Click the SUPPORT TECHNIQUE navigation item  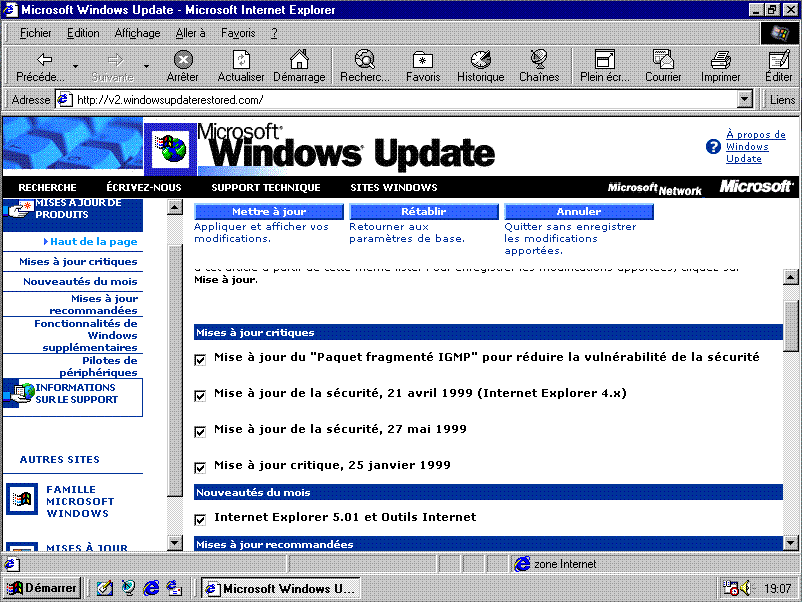tap(266, 188)
